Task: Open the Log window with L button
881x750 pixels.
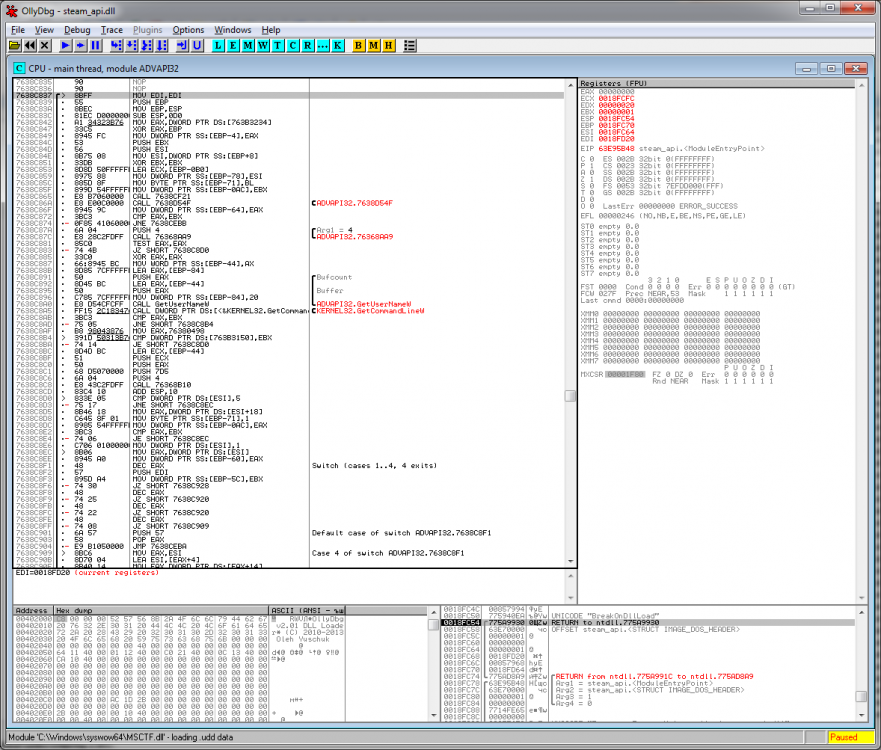Action: click(219, 45)
